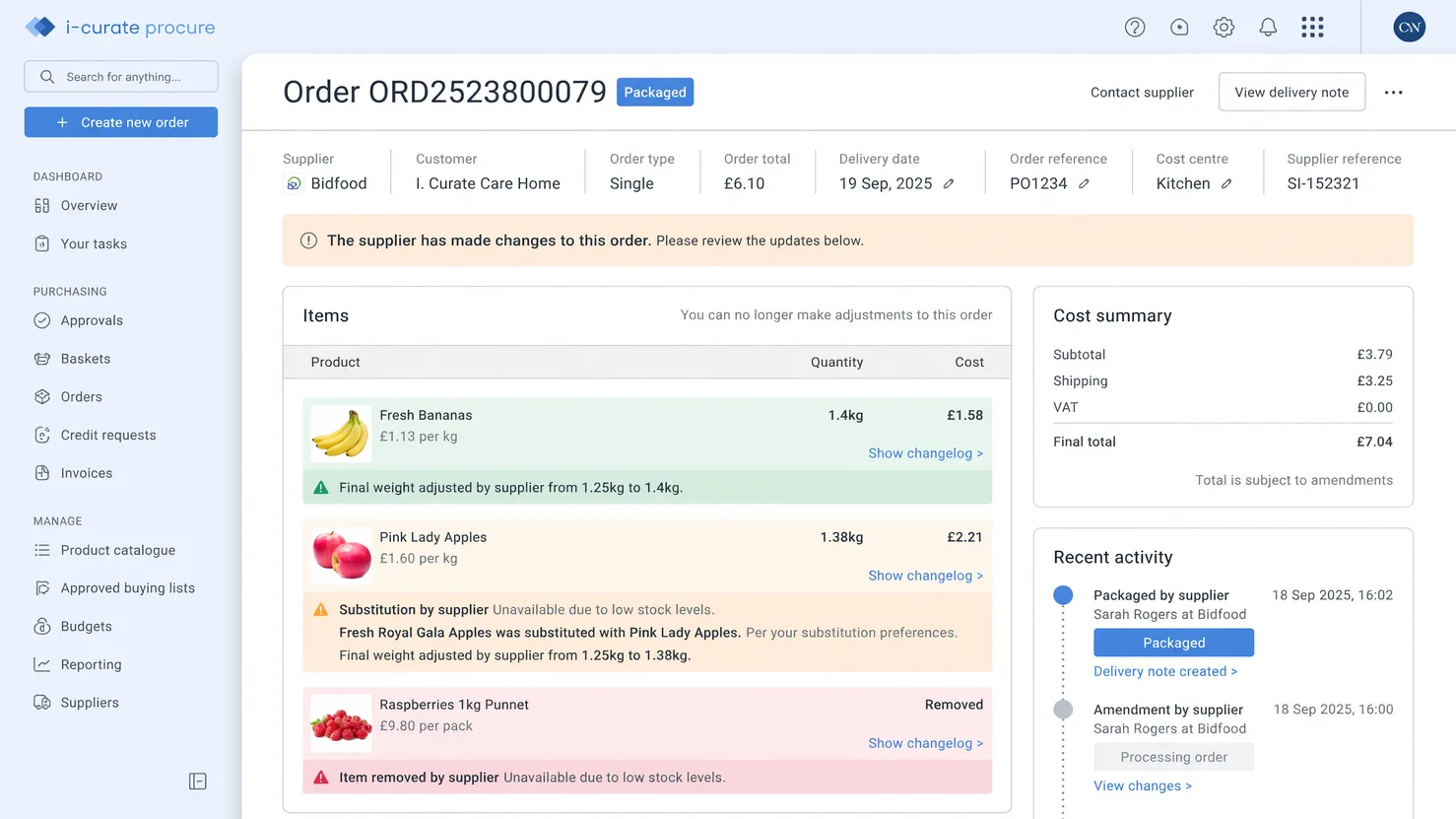Open the apps grid icon
The height and width of the screenshot is (819, 1456).
point(1312,28)
